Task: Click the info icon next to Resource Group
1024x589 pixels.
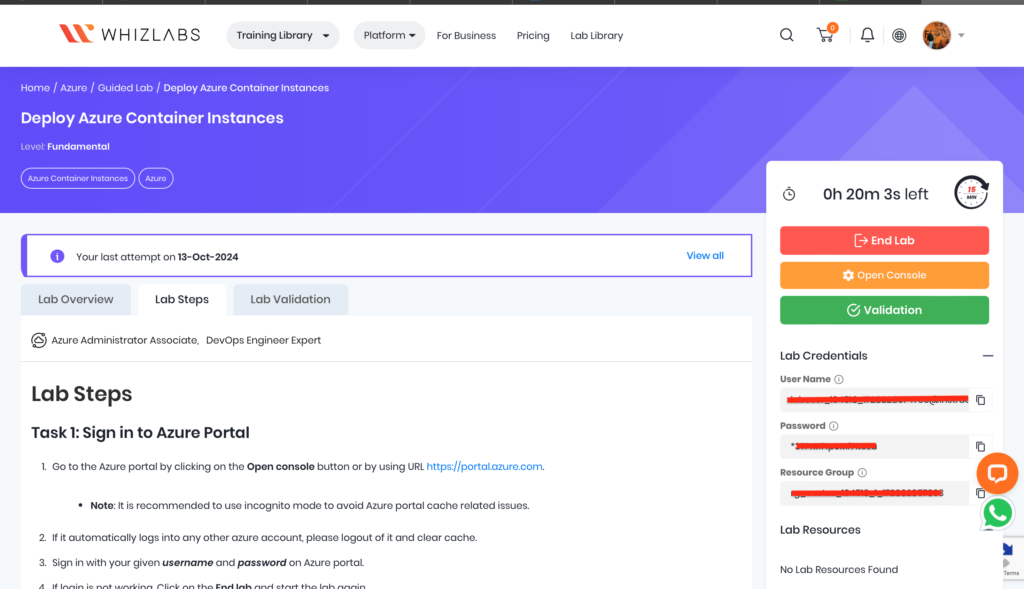Action: point(862,473)
